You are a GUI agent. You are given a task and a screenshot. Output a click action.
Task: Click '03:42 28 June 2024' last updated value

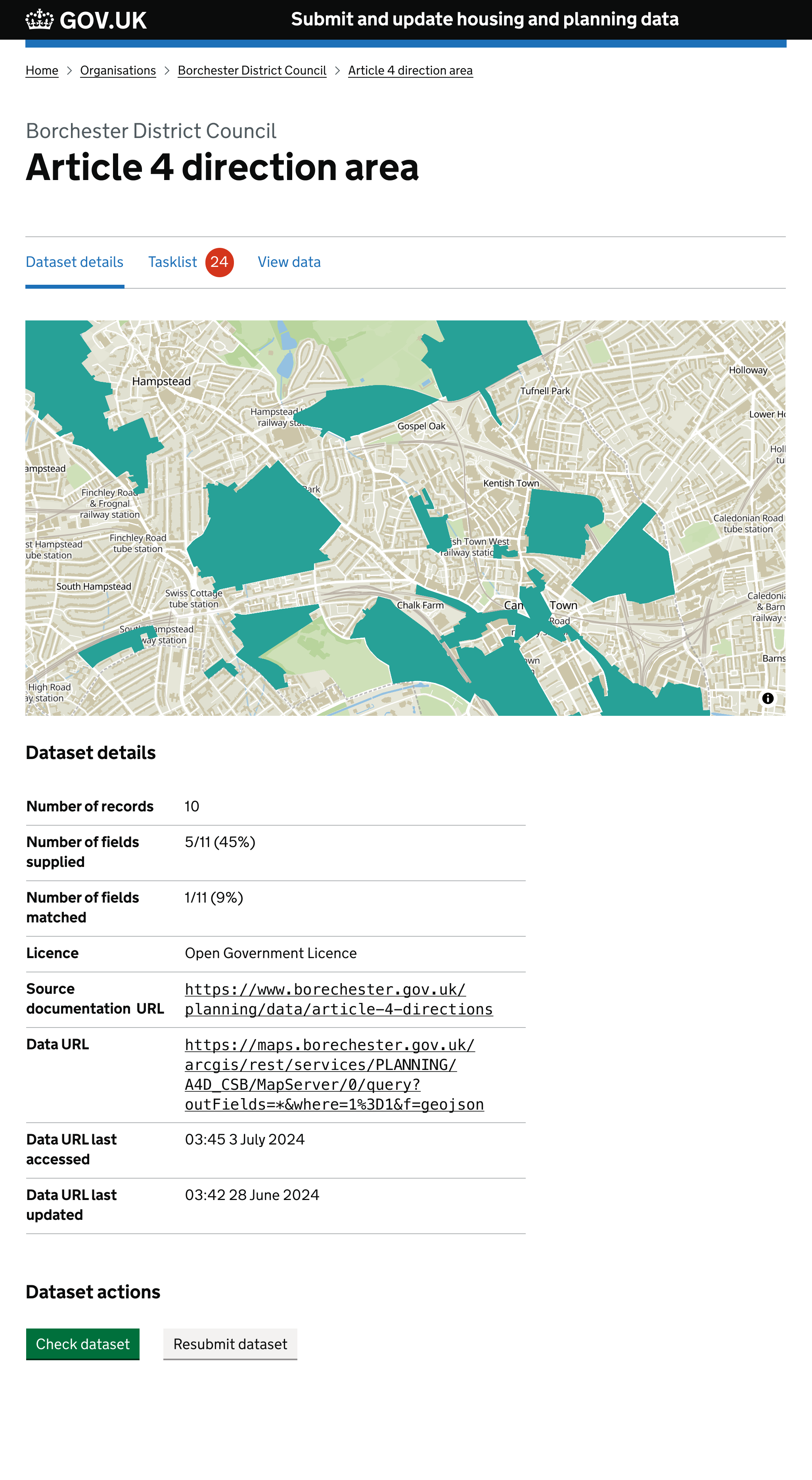coord(252,1195)
